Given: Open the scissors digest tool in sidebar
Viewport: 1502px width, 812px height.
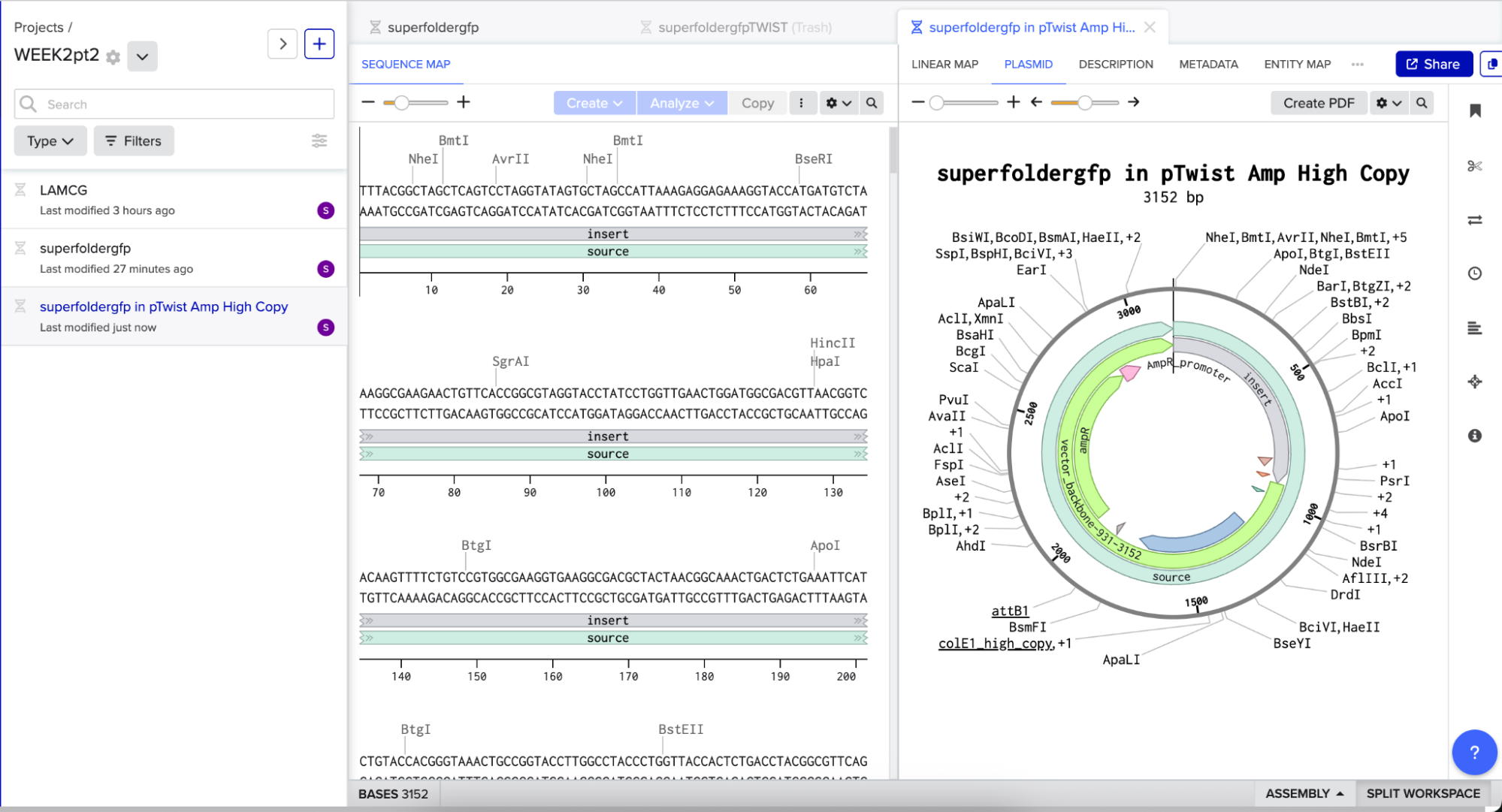Looking at the screenshot, I should (1475, 166).
